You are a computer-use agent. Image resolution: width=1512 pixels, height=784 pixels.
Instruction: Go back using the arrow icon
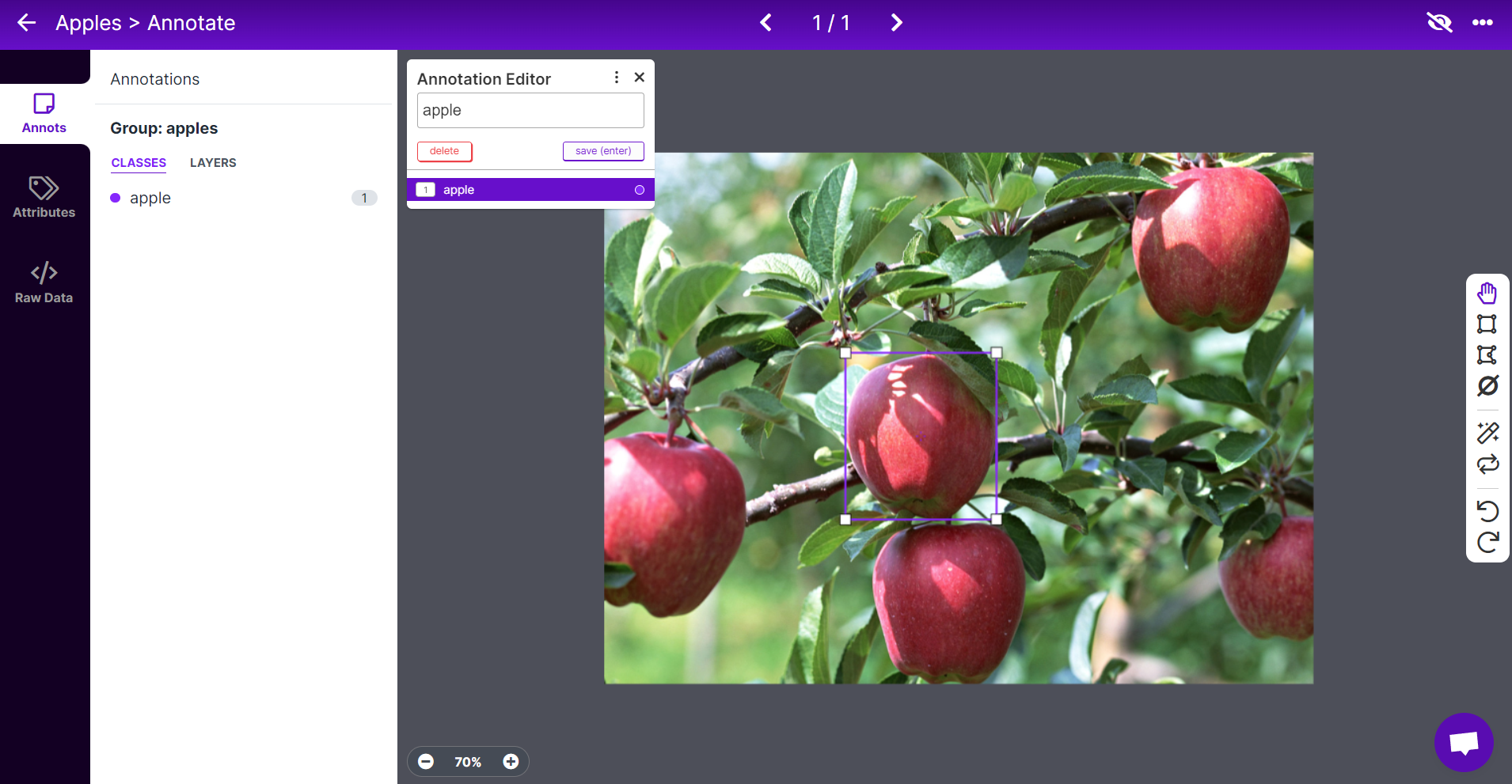point(27,23)
